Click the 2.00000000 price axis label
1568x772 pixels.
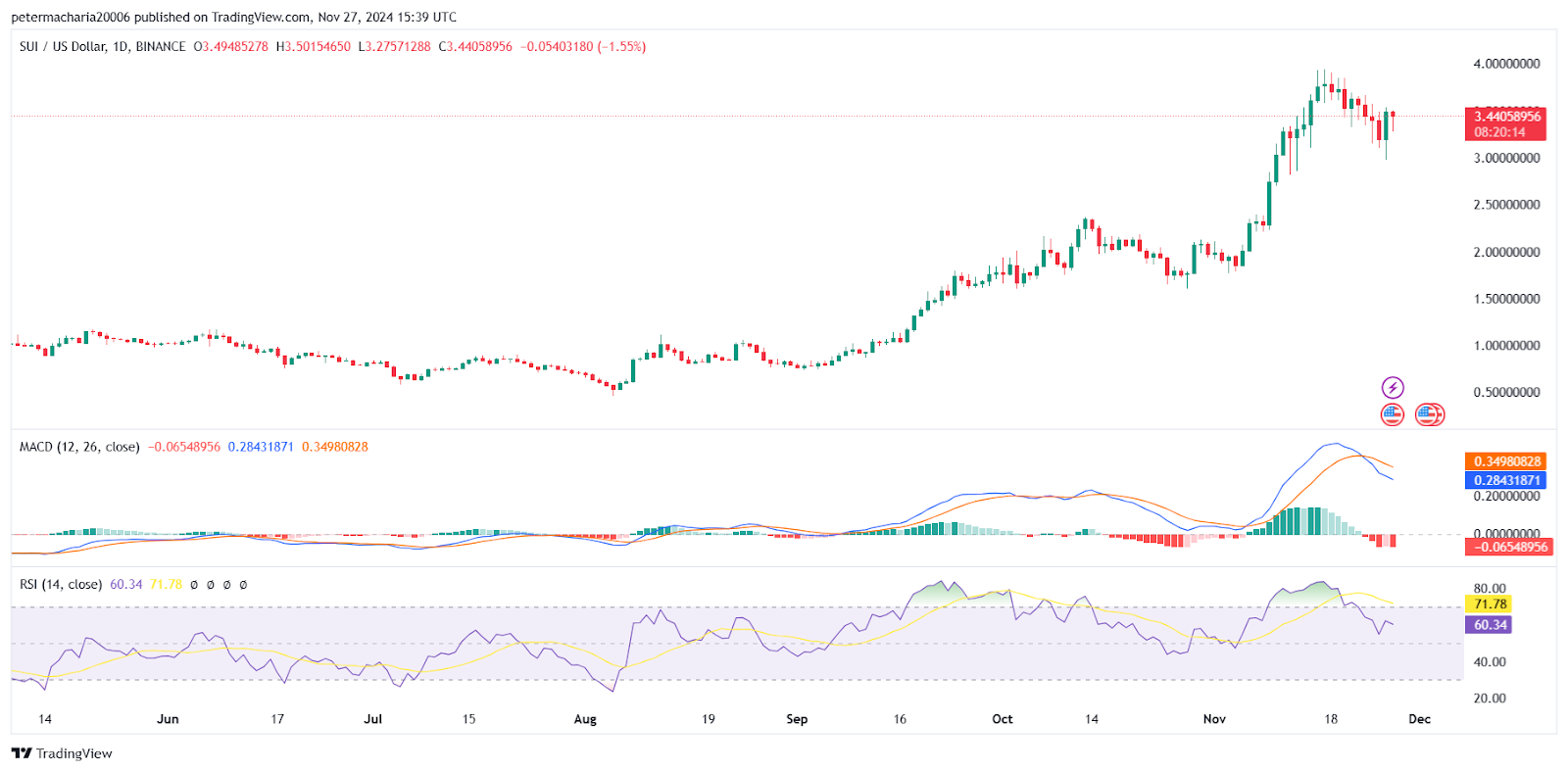point(1506,252)
